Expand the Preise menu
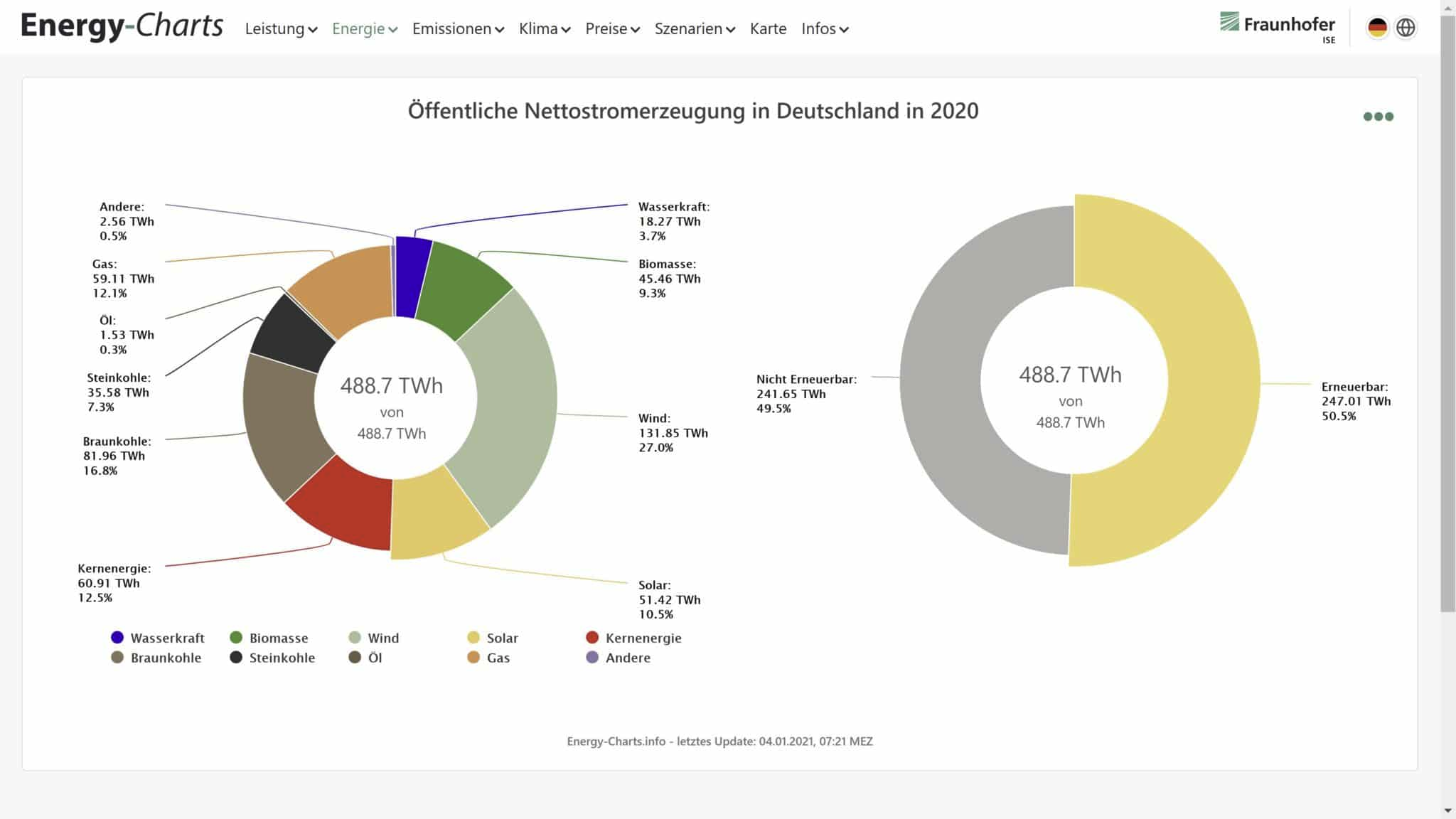This screenshot has height=819, width=1456. tap(612, 29)
